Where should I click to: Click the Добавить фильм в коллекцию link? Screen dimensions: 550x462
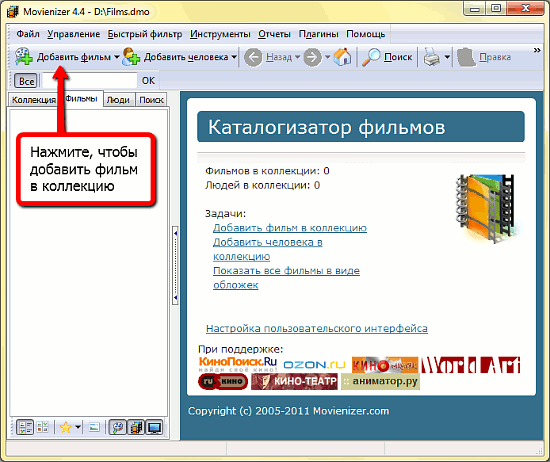click(290, 228)
